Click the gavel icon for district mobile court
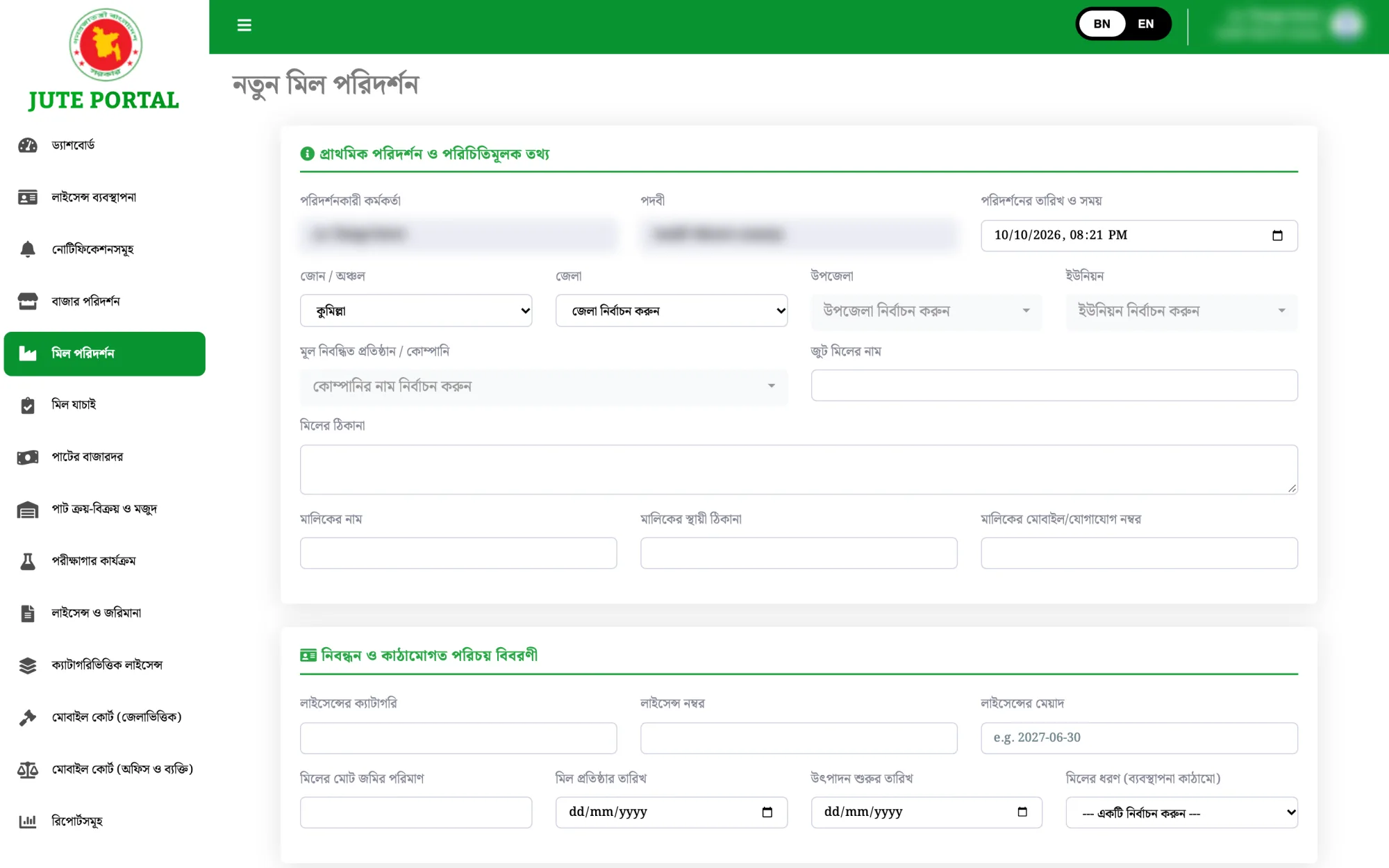The image size is (1389, 868). (28, 717)
